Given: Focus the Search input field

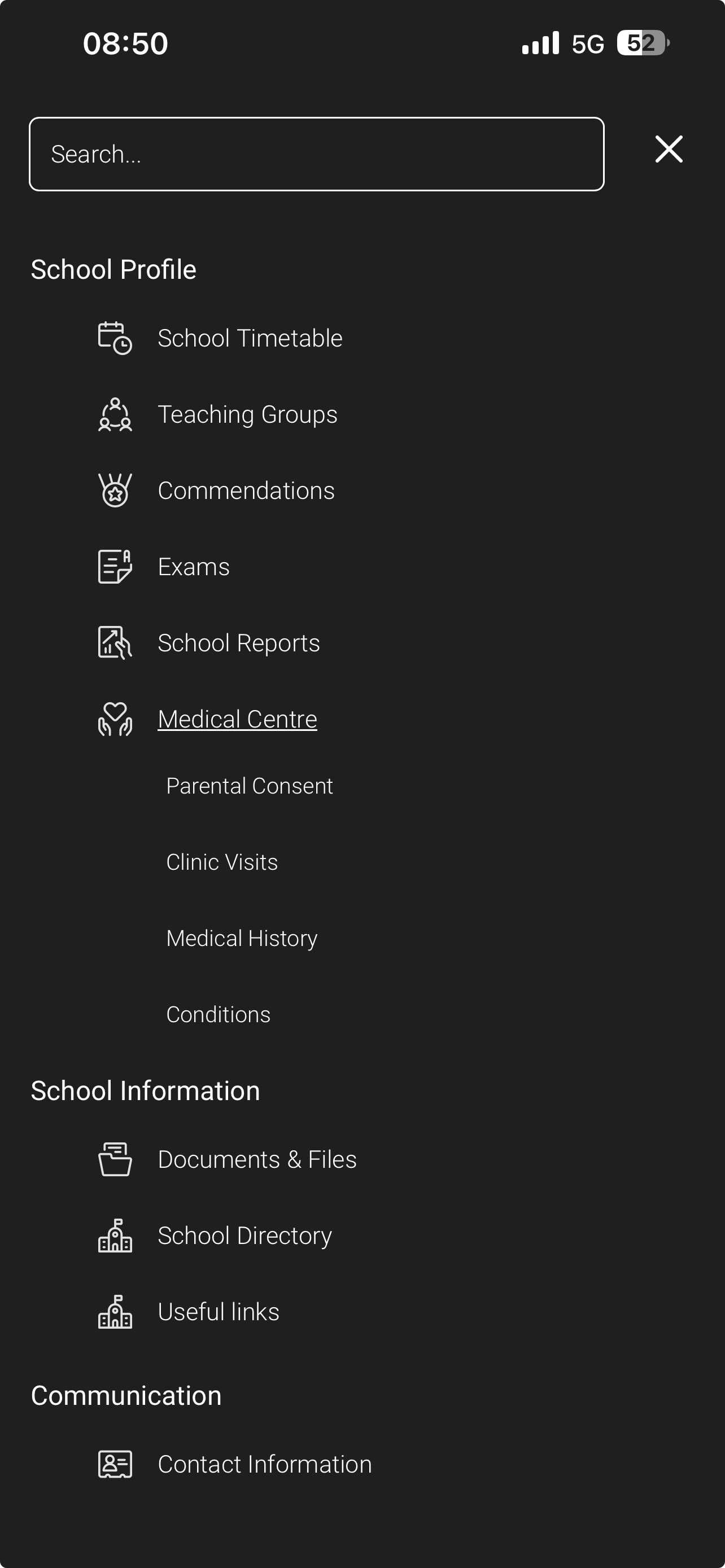Looking at the screenshot, I should (x=316, y=154).
